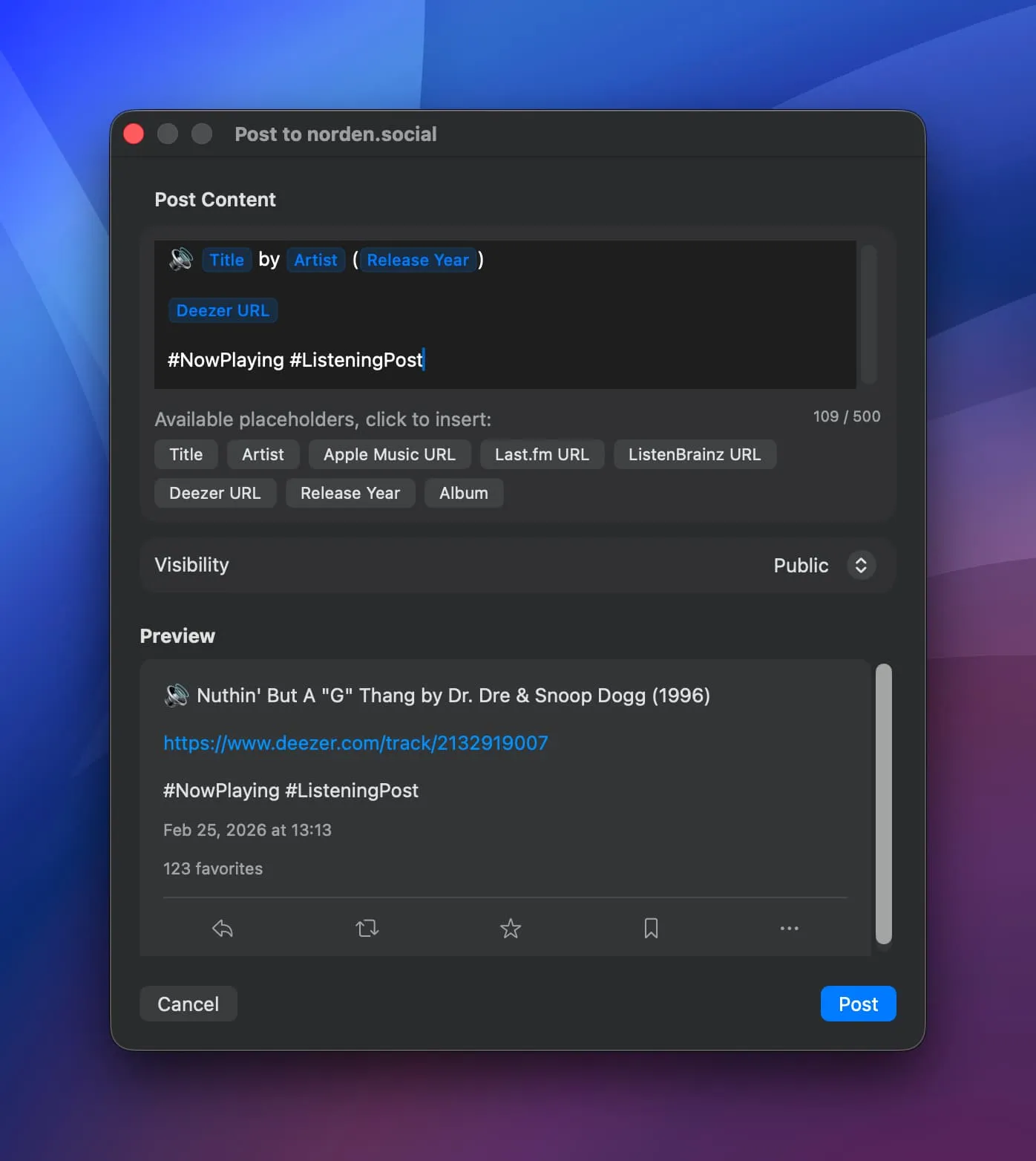Select the Deezer URL token in the editor
This screenshot has height=1161, width=1036.
[x=223, y=310]
